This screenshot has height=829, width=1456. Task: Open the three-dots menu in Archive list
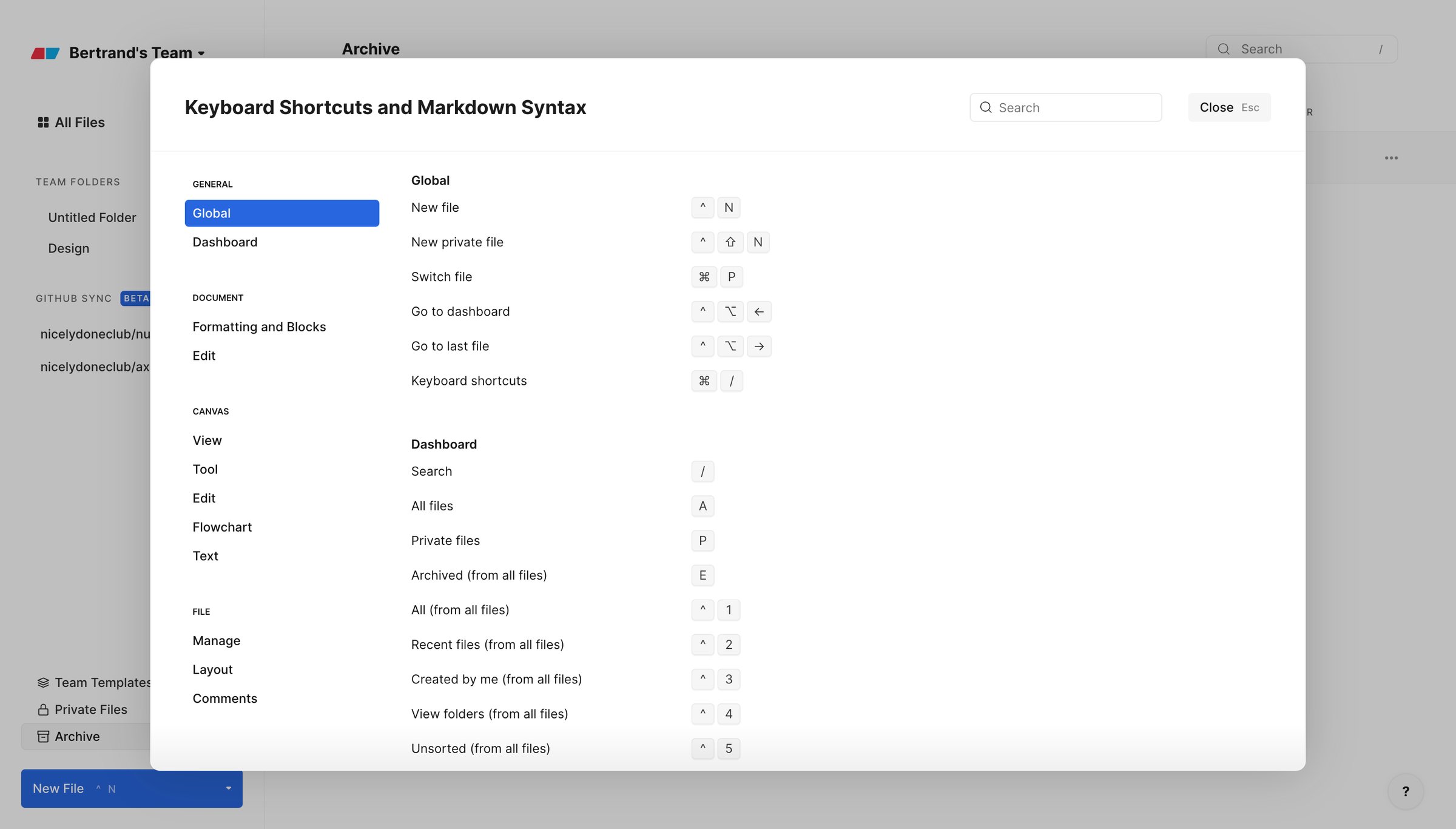click(x=1391, y=158)
